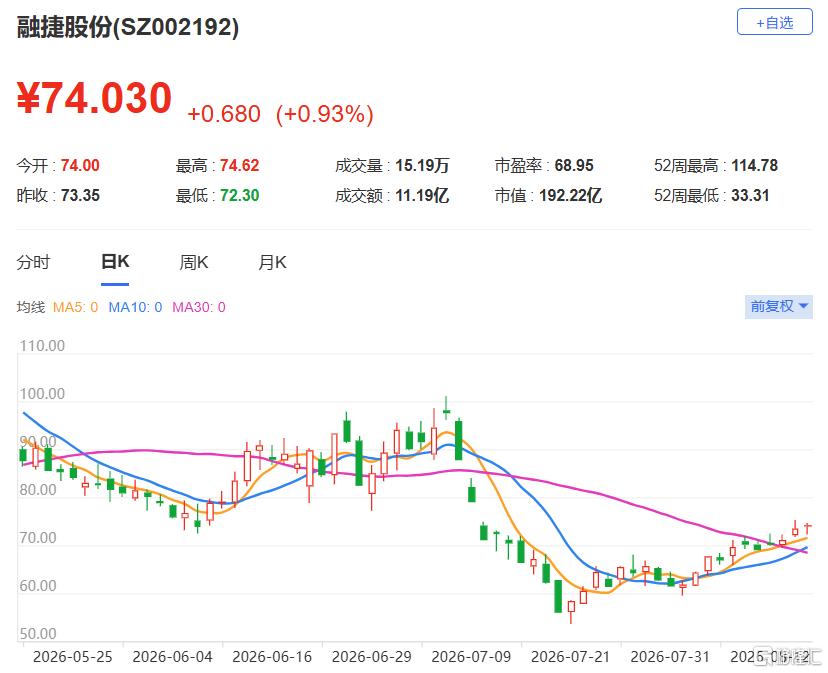Click the 80.00 price axis label
The width and height of the screenshot is (828, 673).
point(38,490)
